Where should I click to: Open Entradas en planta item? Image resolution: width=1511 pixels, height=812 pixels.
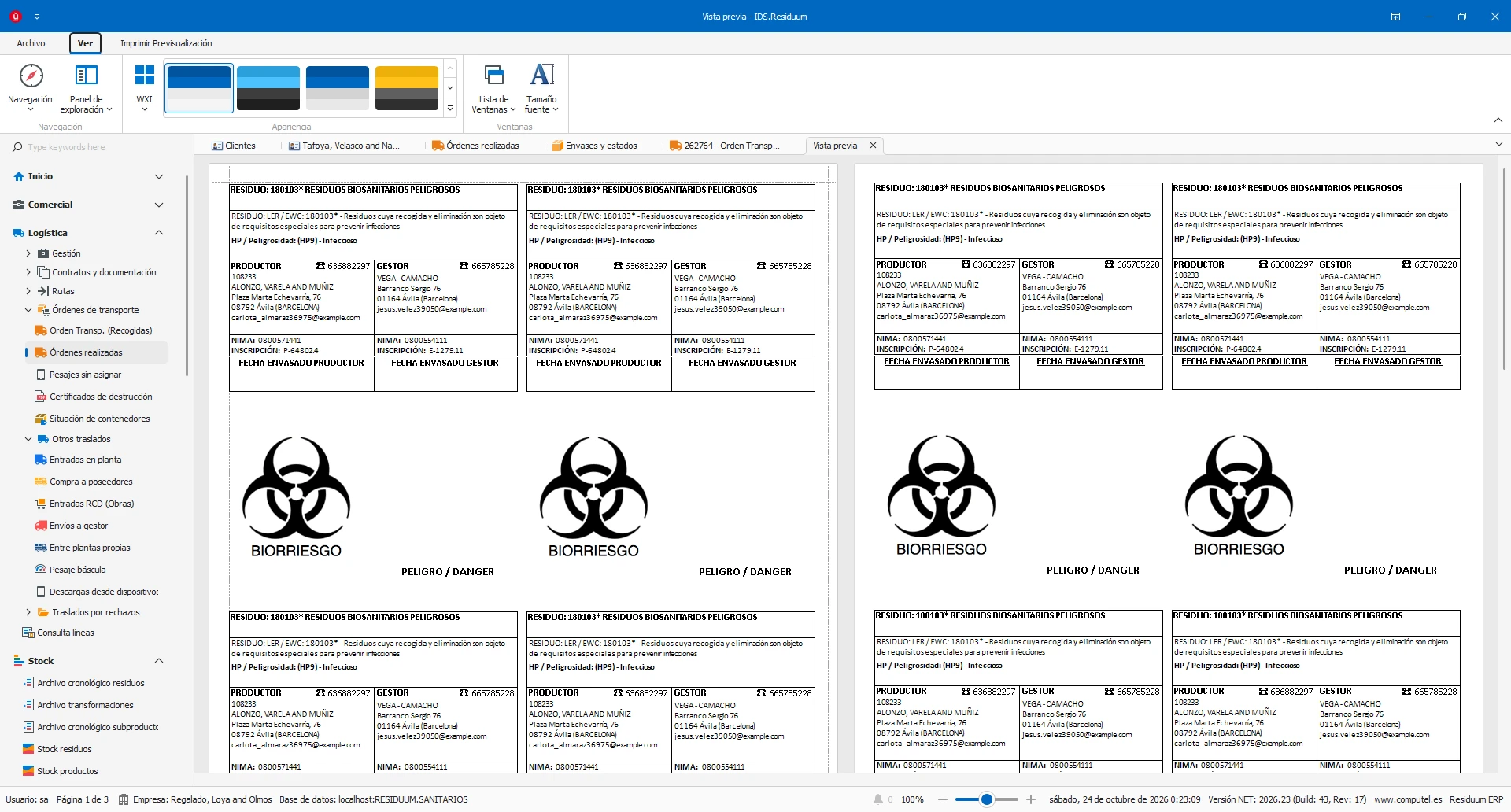coord(85,460)
